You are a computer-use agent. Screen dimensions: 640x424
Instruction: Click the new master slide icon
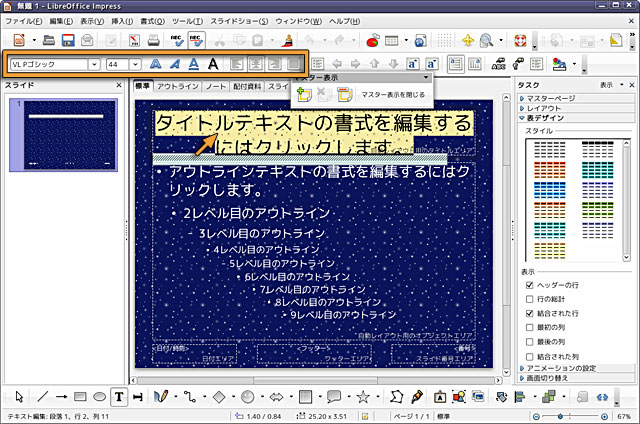point(305,94)
